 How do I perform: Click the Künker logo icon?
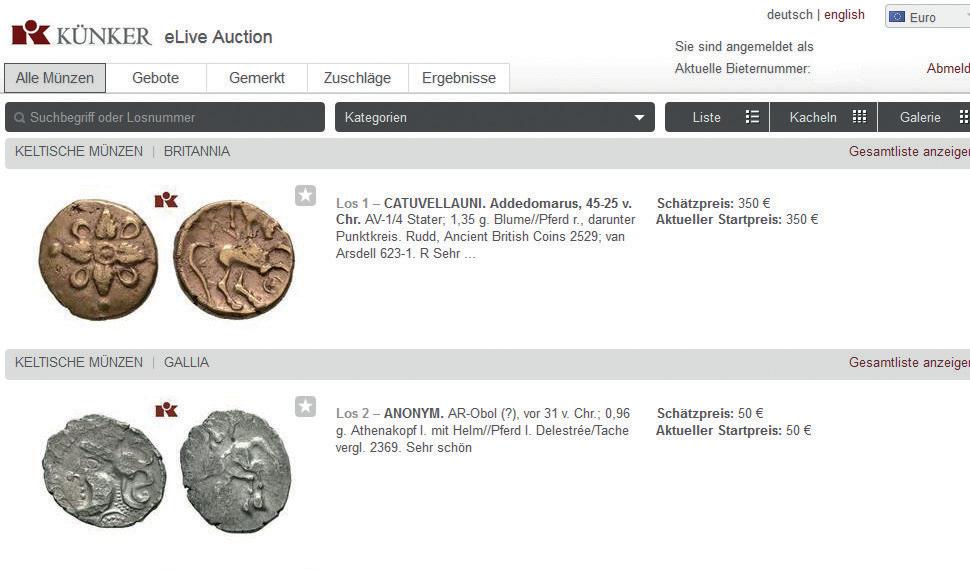30,33
